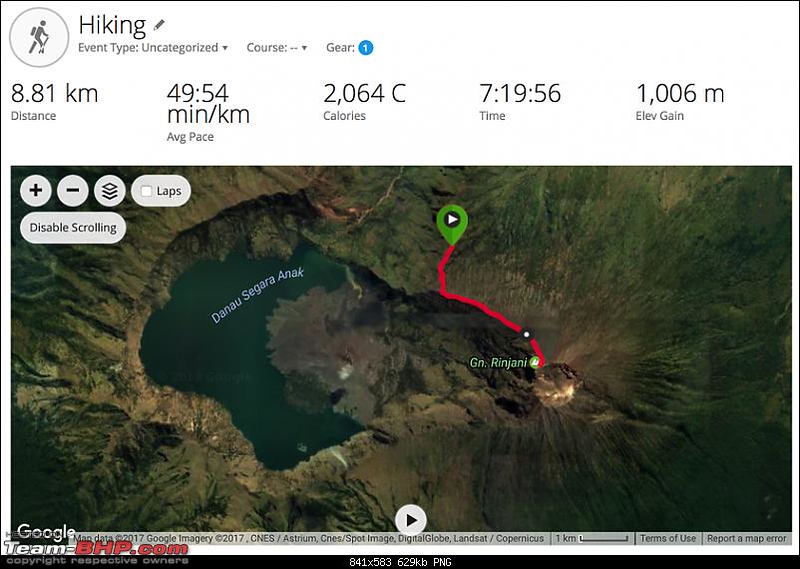Expand the Event Type Uncategorized dropdown
The height and width of the screenshot is (569, 800).
click(153, 47)
